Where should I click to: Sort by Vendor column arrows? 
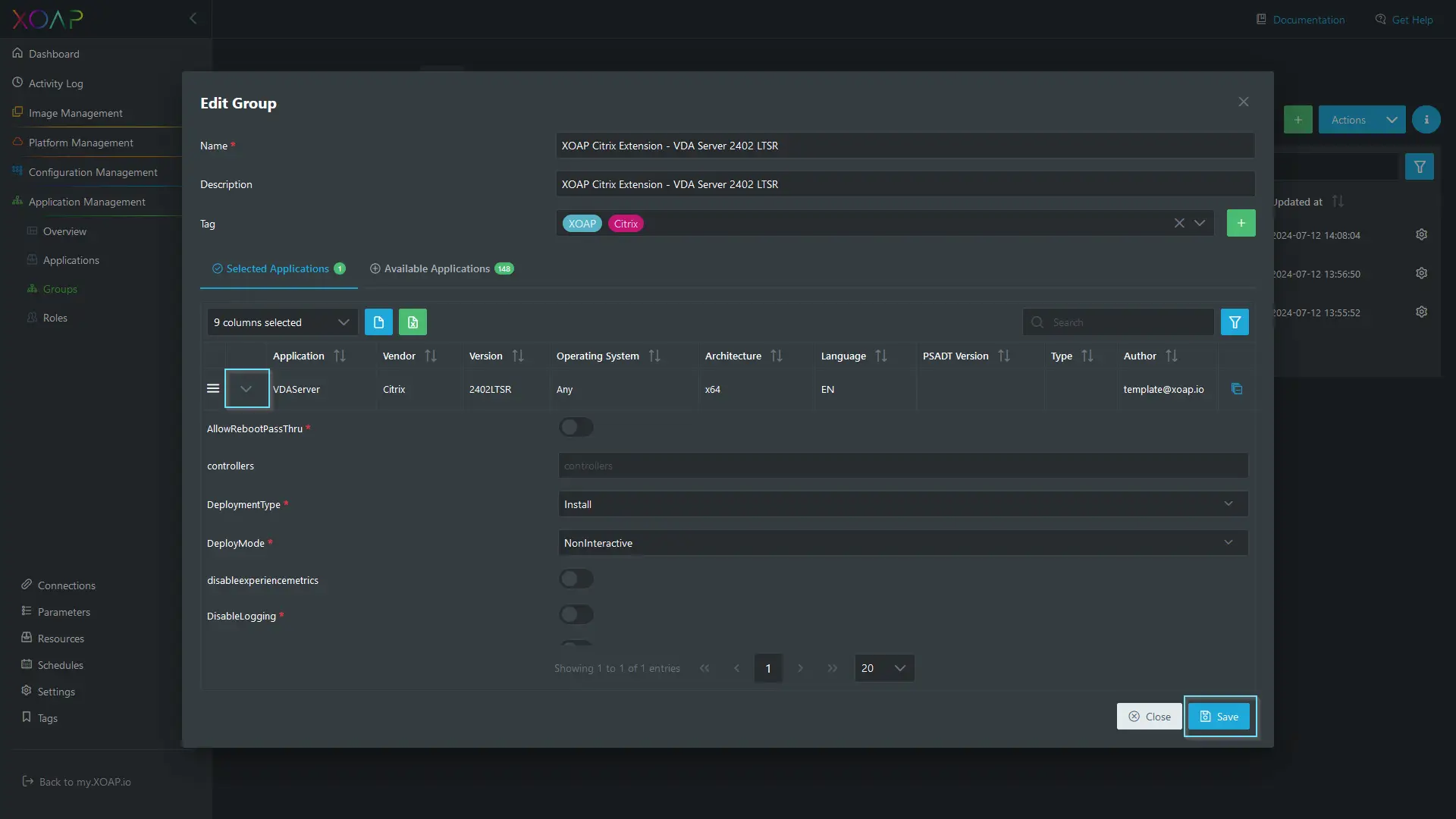(x=431, y=356)
